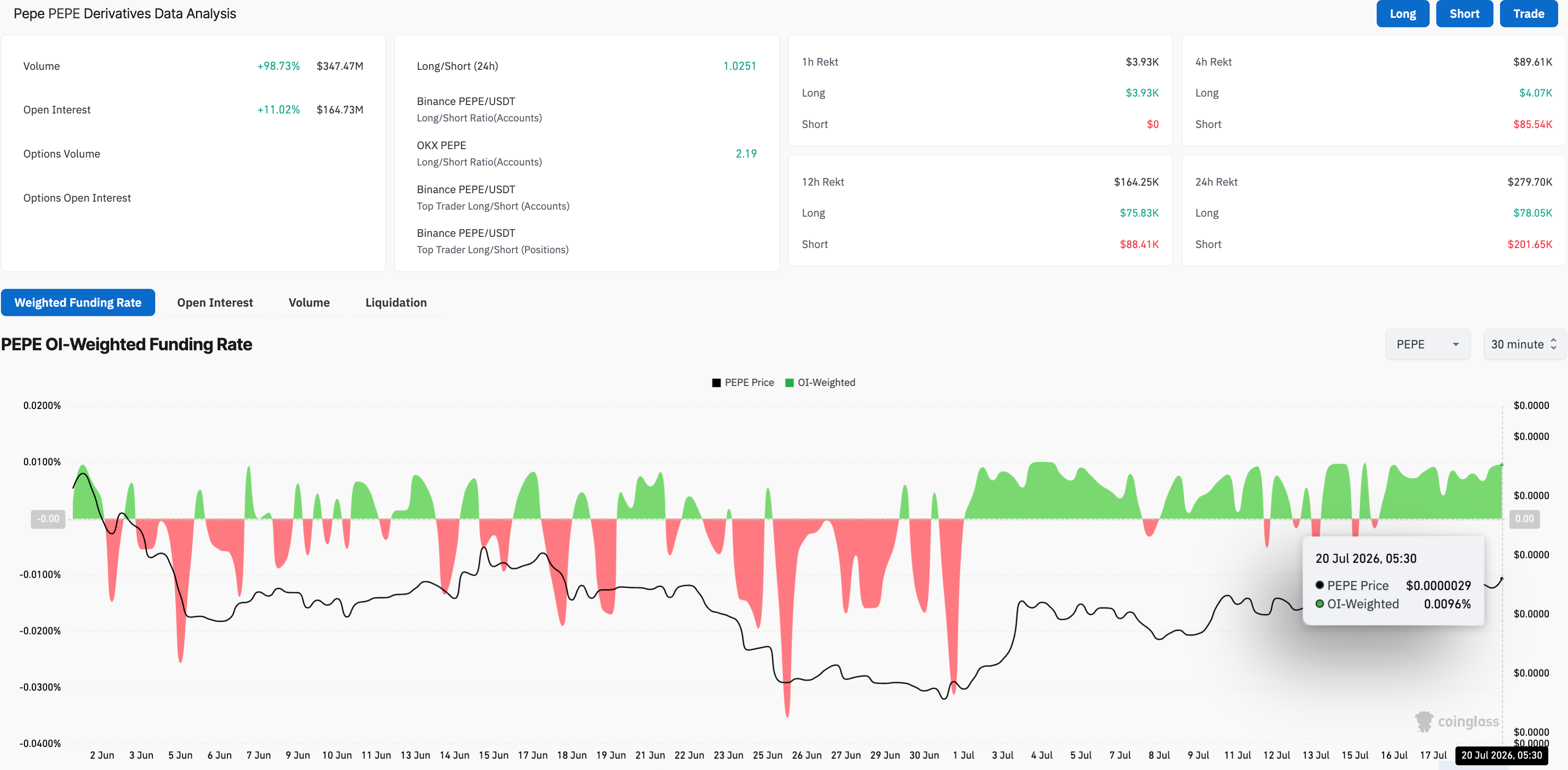The image size is (1568, 770).
Task: Switch to the Open Interest tab
Action: (215, 302)
